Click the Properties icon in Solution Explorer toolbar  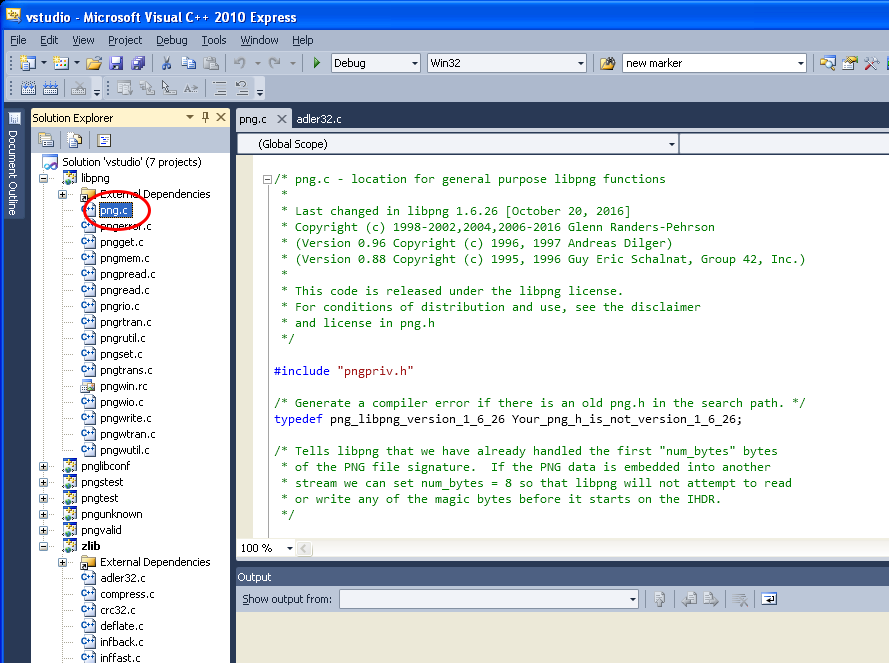[x=46, y=140]
